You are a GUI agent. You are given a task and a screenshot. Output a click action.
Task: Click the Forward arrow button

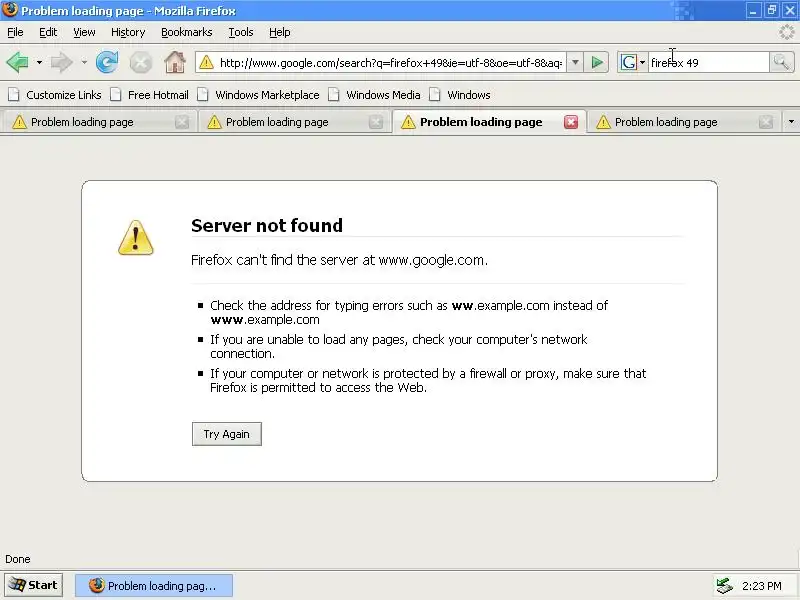pyautogui.click(x=62, y=62)
